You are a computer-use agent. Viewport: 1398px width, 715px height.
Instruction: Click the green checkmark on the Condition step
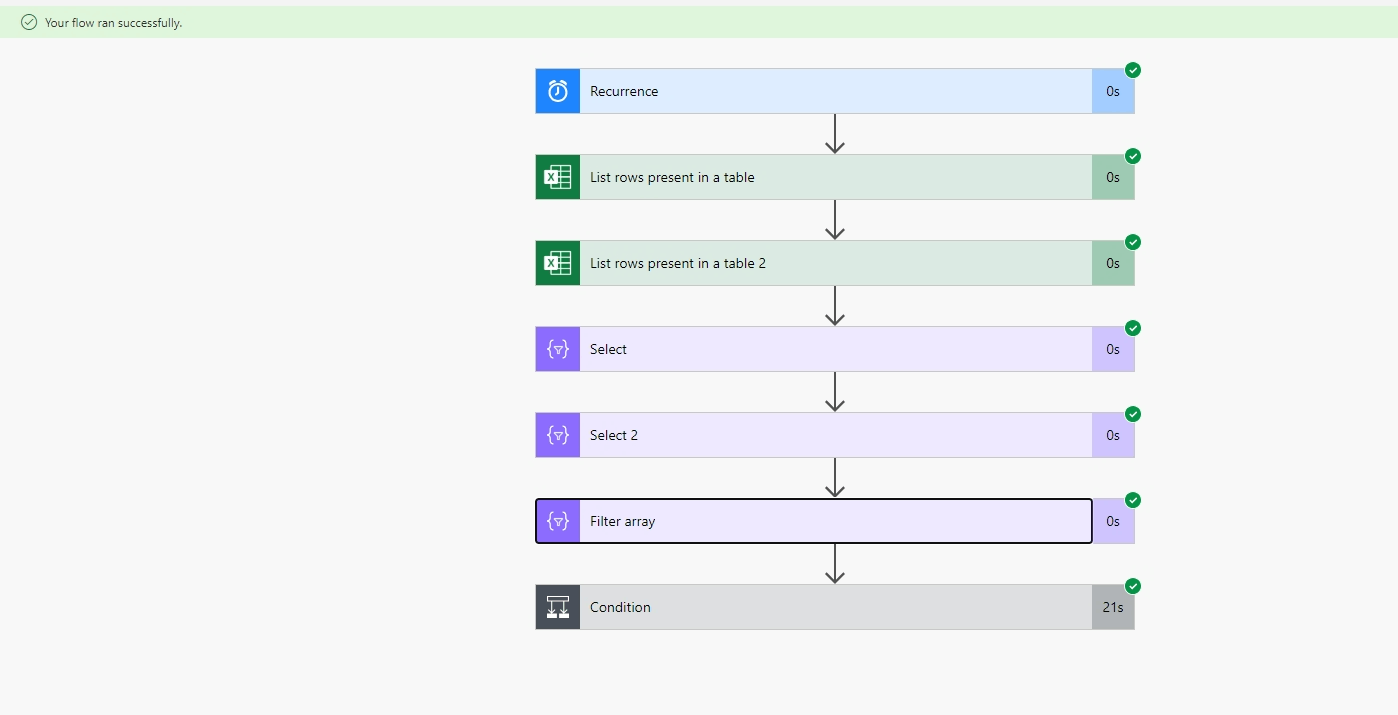(x=1132, y=586)
